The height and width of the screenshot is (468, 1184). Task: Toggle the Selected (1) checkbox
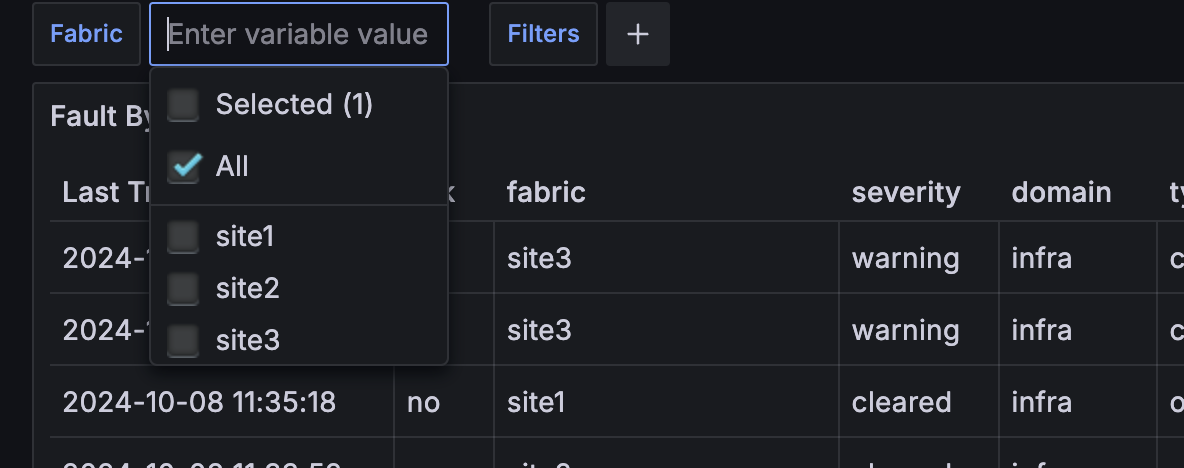tap(183, 104)
